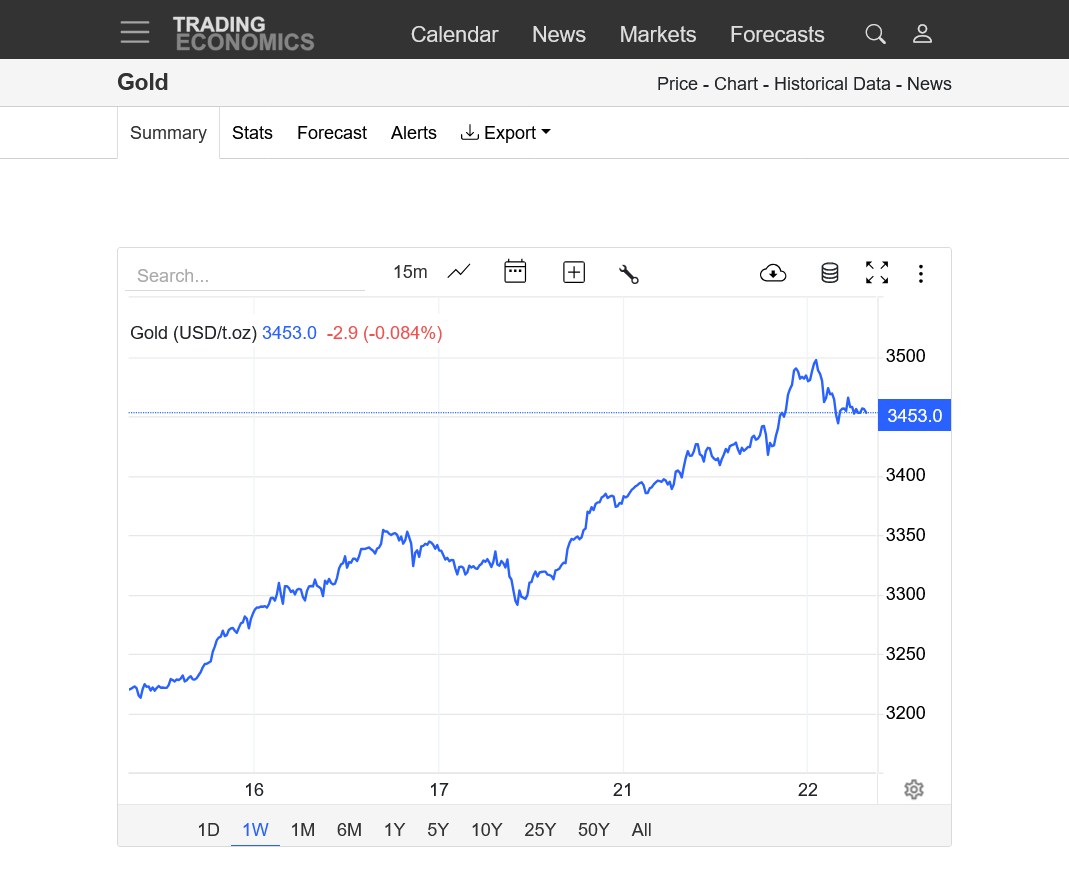The width and height of the screenshot is (1069, 891).
Task: Open the three-dot chart options menu
Action: [921, 273]
